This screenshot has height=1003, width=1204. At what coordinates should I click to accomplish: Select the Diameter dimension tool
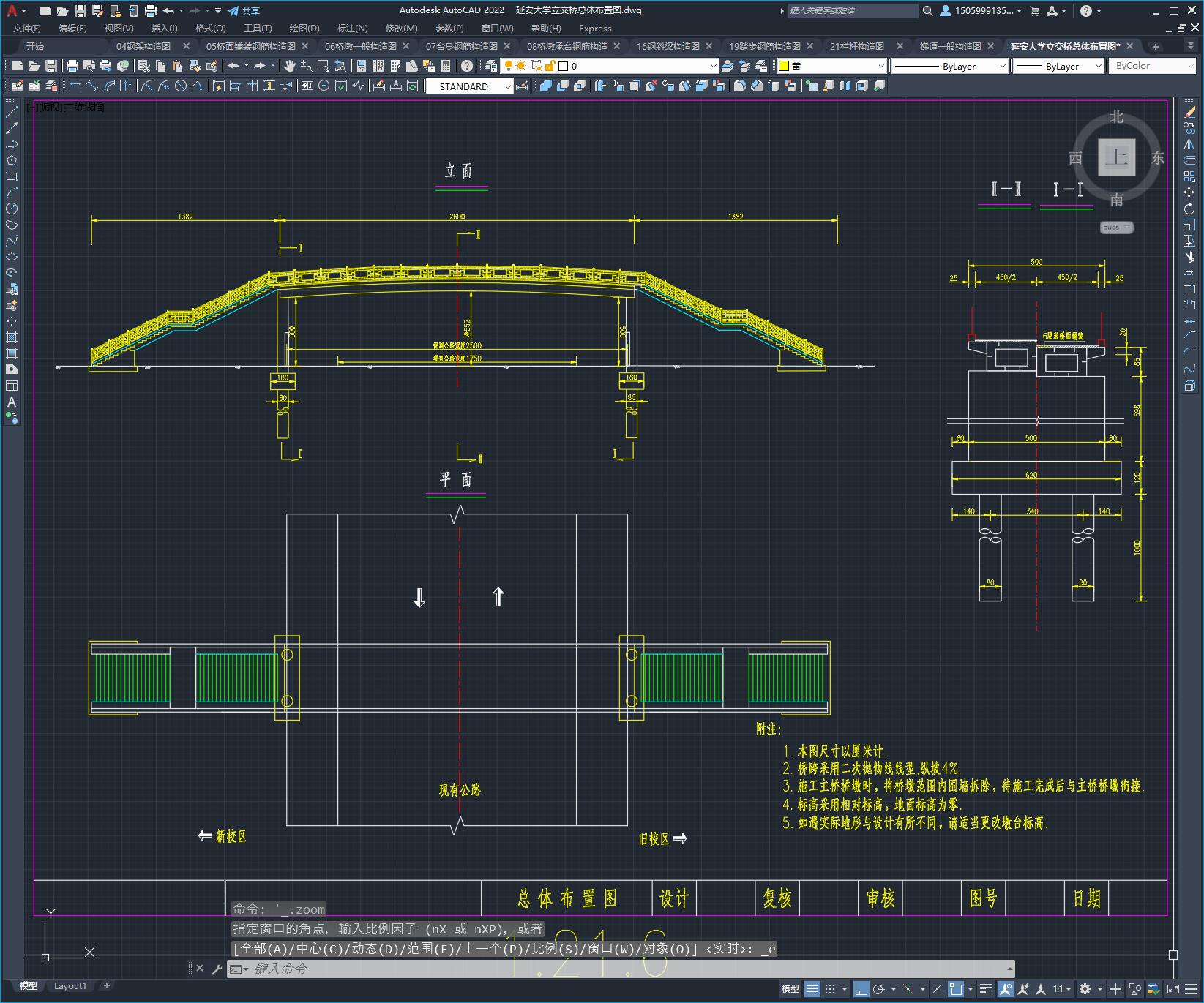pos(181,86)
